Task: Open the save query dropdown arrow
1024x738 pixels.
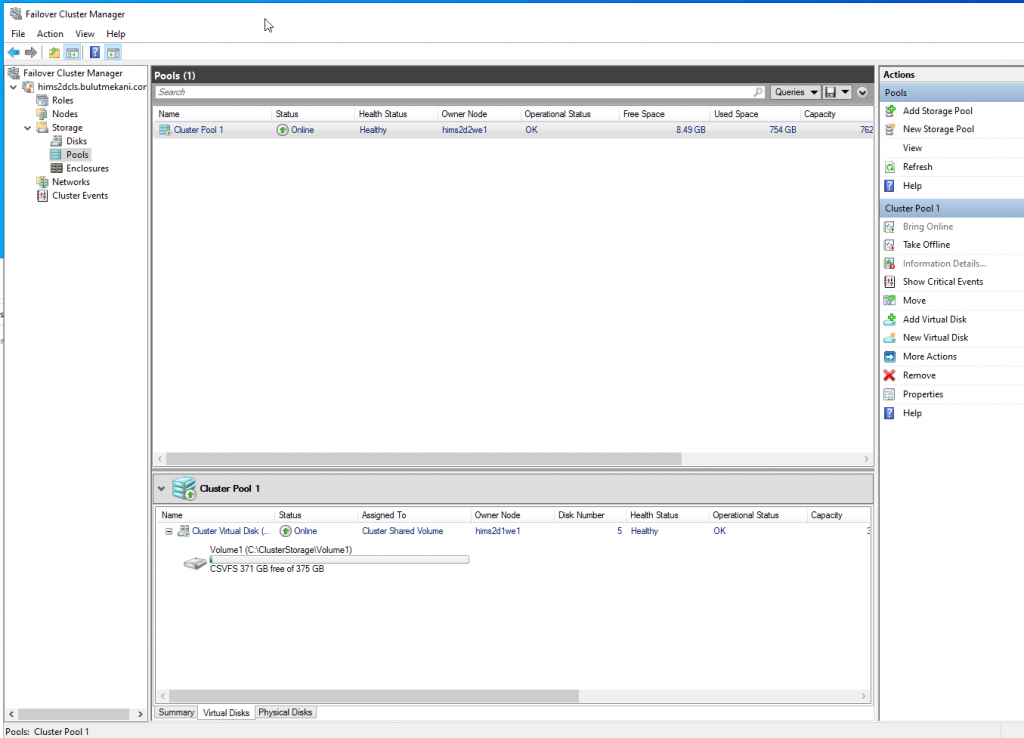Action: [845, 92]
